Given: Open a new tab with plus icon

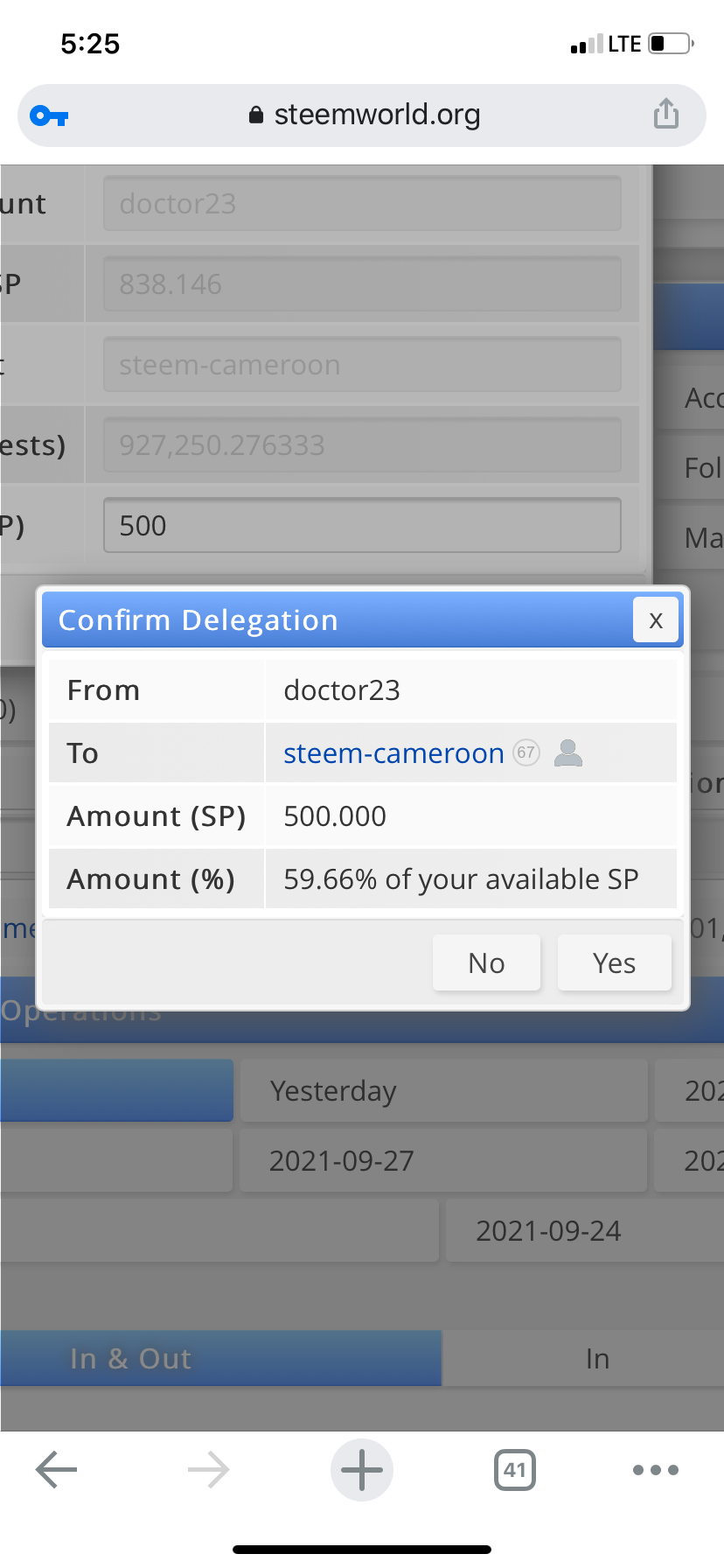Looking at the screenshot, I should click(362, 1470).
